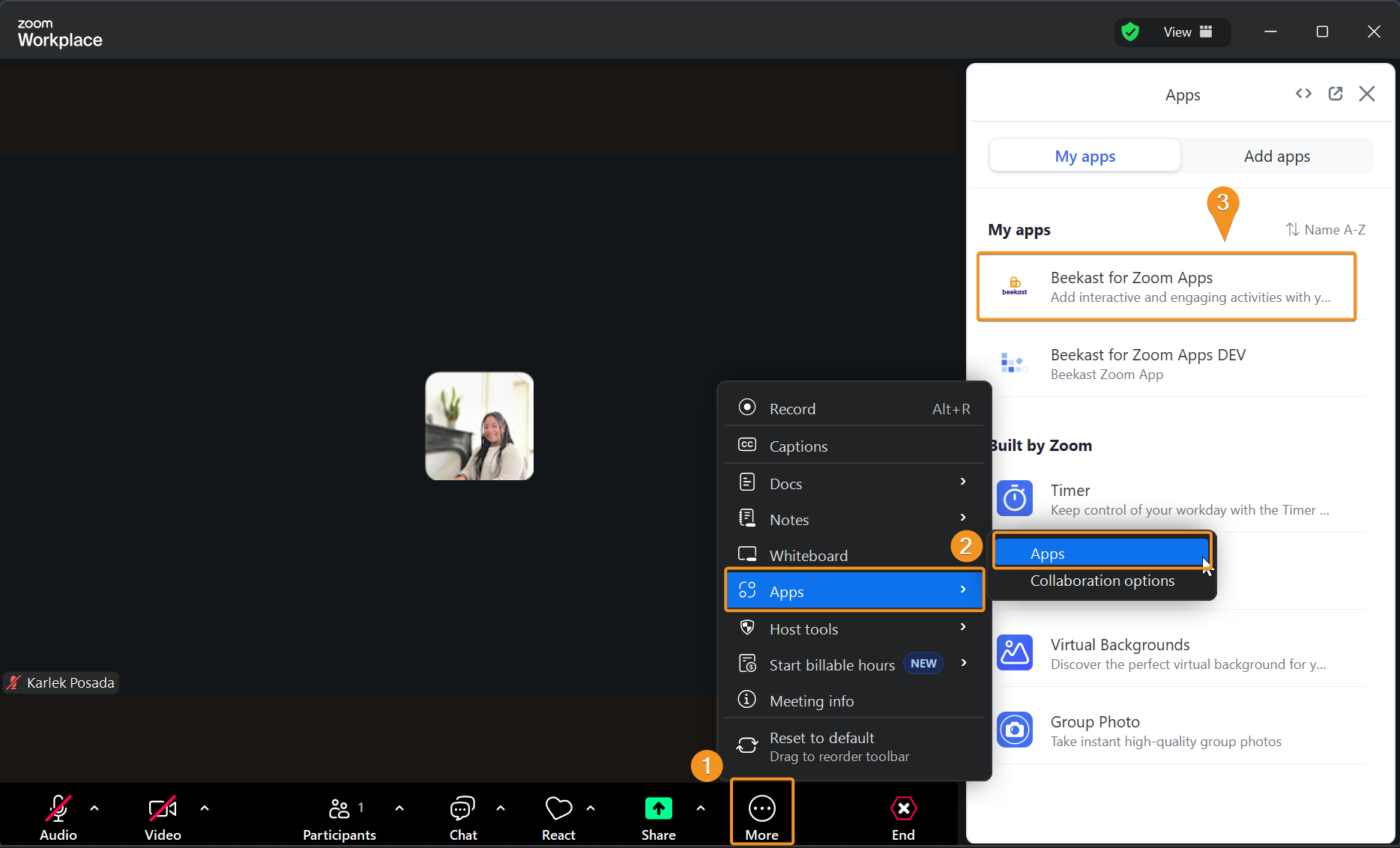
Task: Open the Chat panel
Action: pyautogui.click(x=462, y=817)
